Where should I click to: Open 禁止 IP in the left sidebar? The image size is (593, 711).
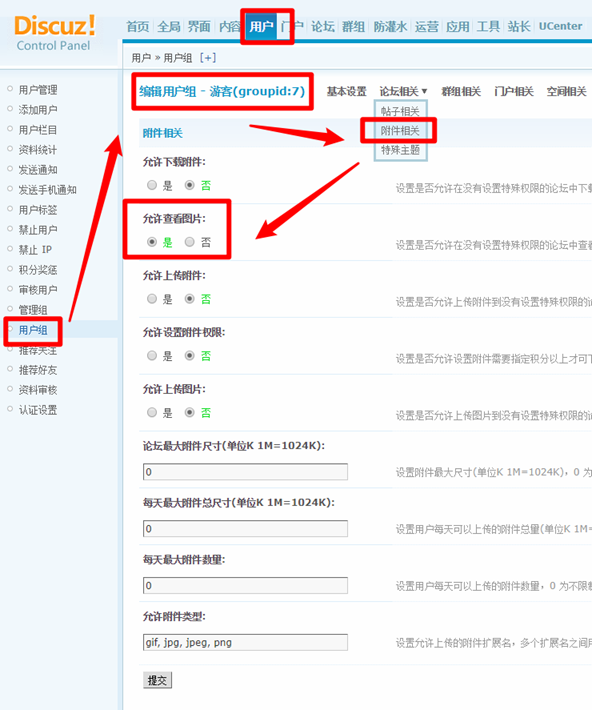[x=35, y=250]
